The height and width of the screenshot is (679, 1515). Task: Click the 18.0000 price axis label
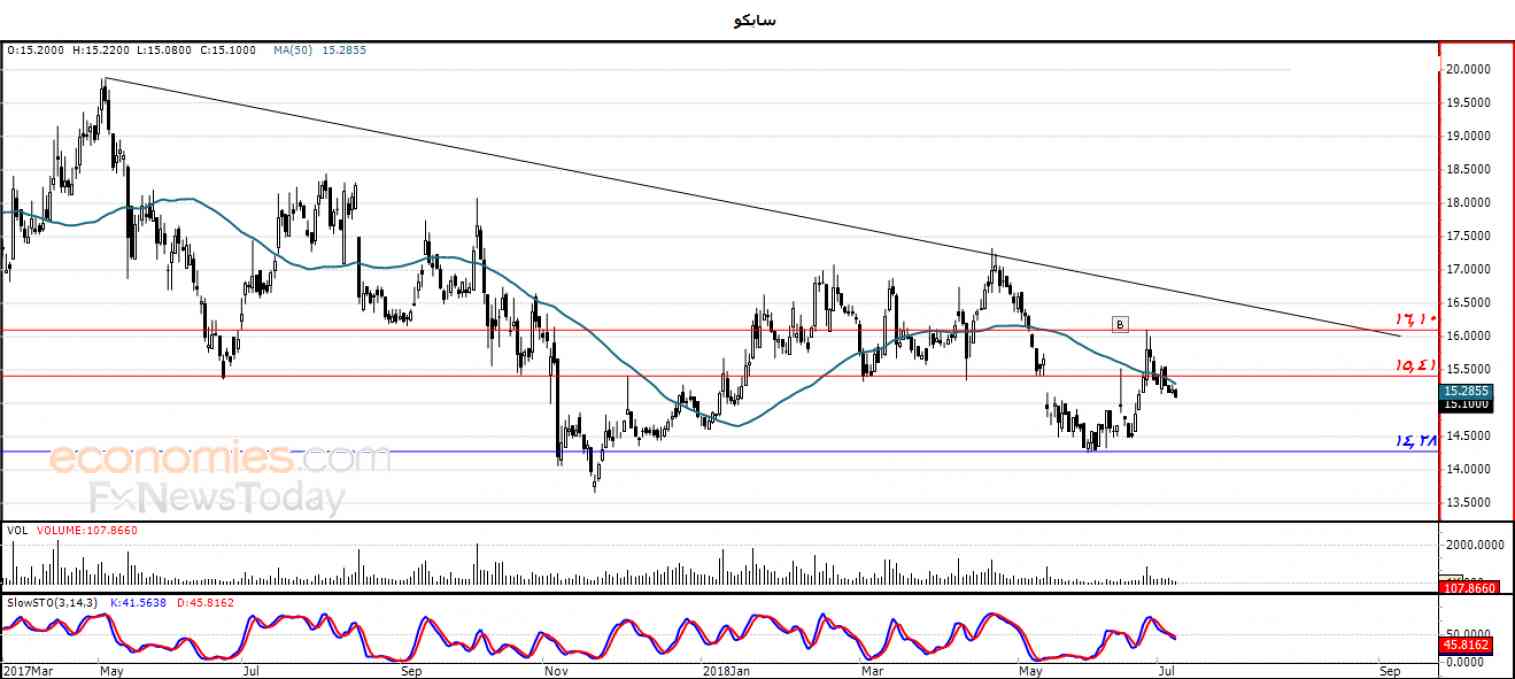click(1469, 203)
